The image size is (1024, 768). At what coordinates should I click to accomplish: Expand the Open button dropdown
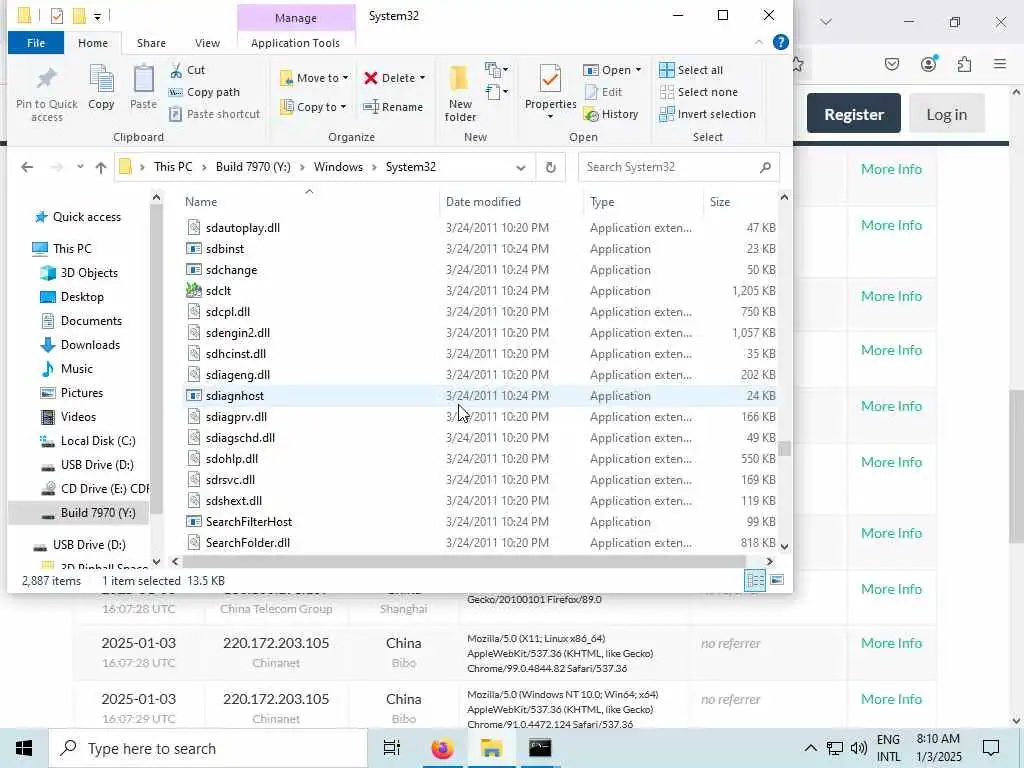638,70
